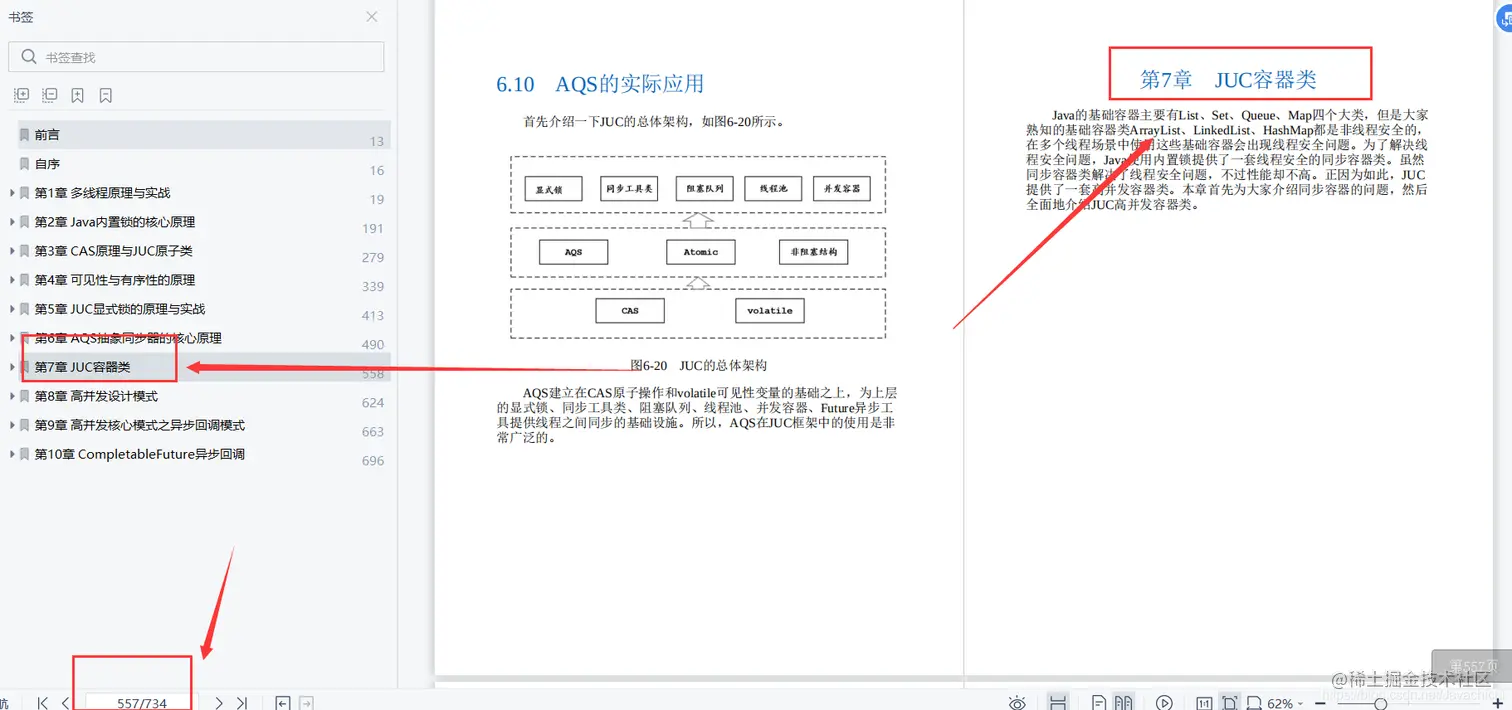
Task: Expand all bookmark entries
Action: [21, 94]
